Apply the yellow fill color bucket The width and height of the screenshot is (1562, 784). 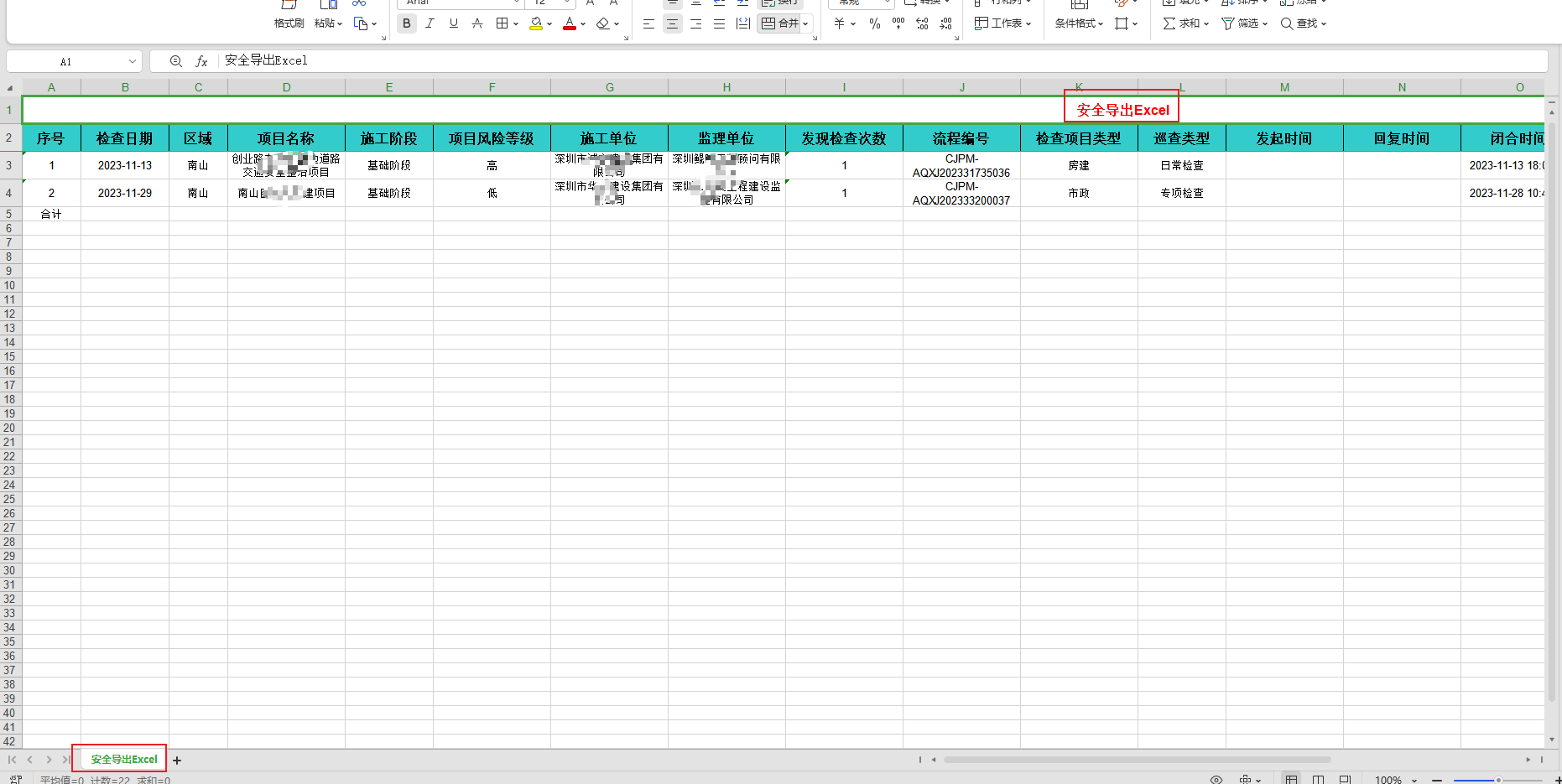(x=536, y=23)
